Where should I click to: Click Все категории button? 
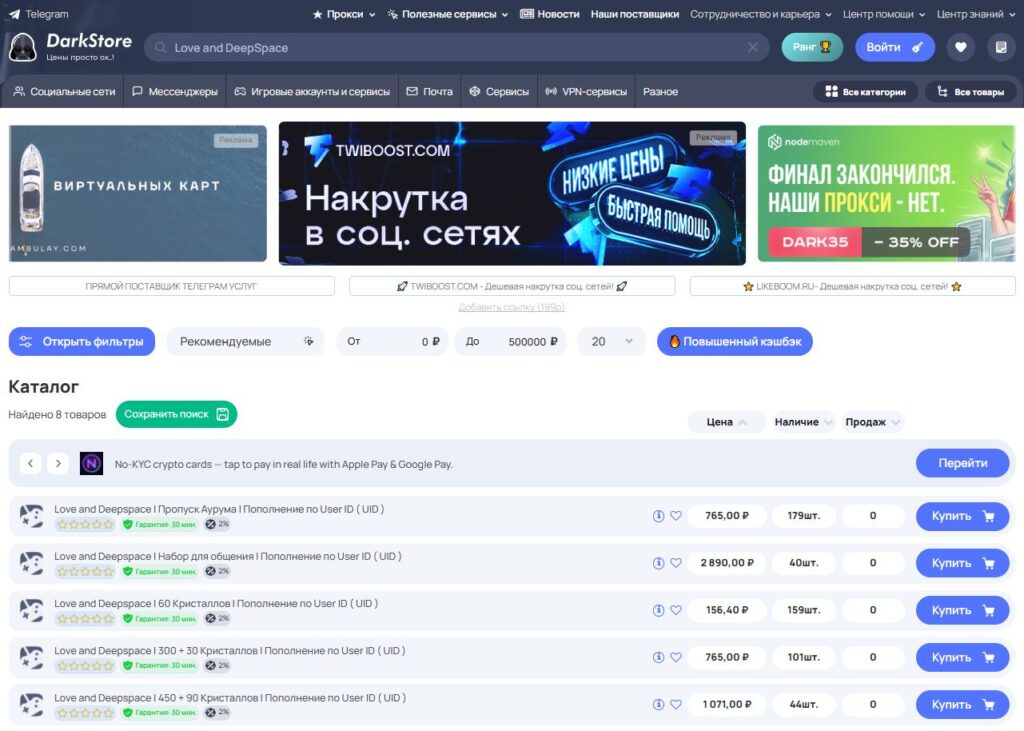(865, 91)
